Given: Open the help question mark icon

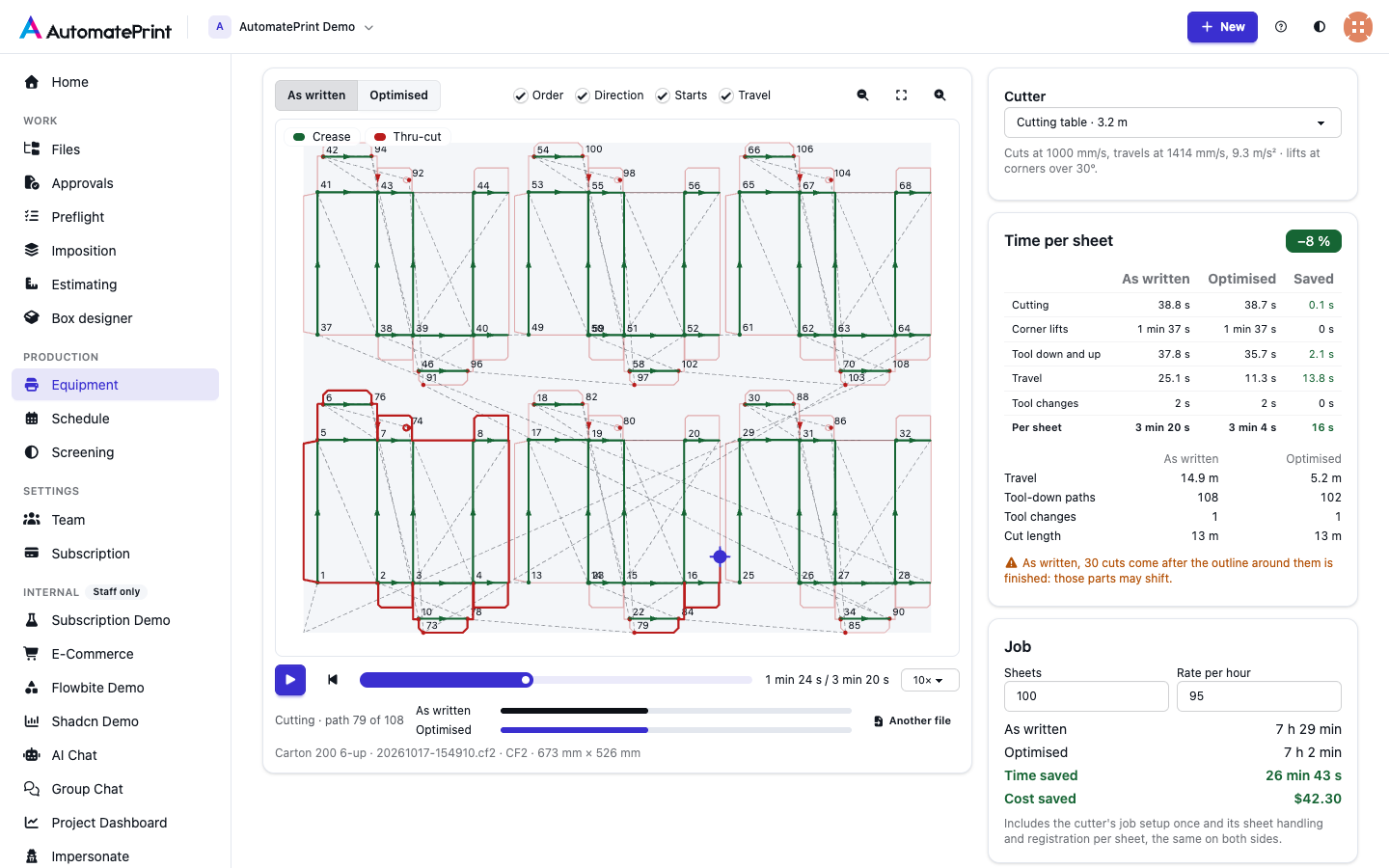Looking at the screenshot, I should click(x=1281, y=27).
